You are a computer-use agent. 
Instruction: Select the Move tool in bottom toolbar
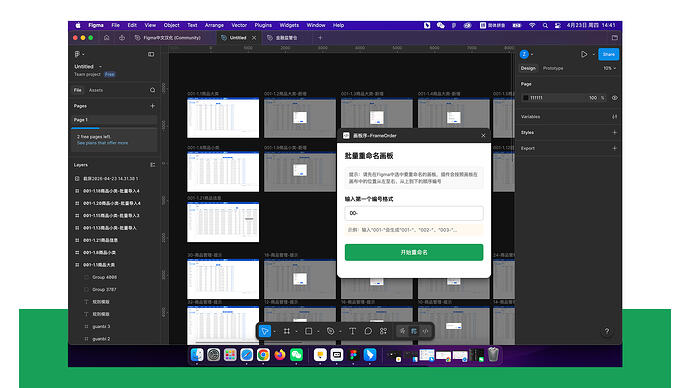pos(265,331)
